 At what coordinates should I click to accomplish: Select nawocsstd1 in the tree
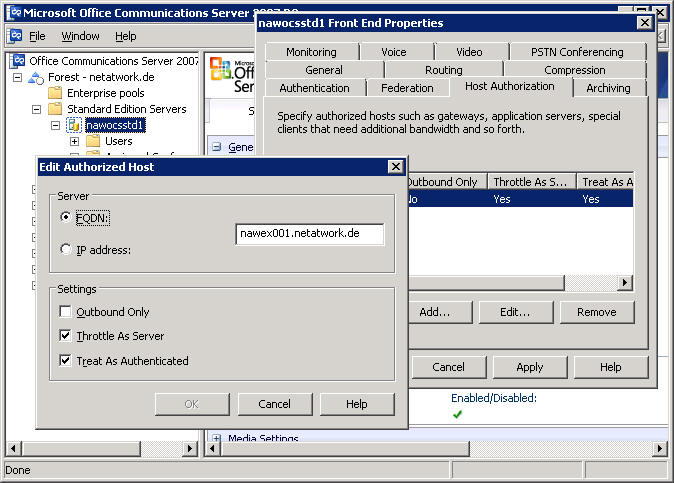click(114, 125)
